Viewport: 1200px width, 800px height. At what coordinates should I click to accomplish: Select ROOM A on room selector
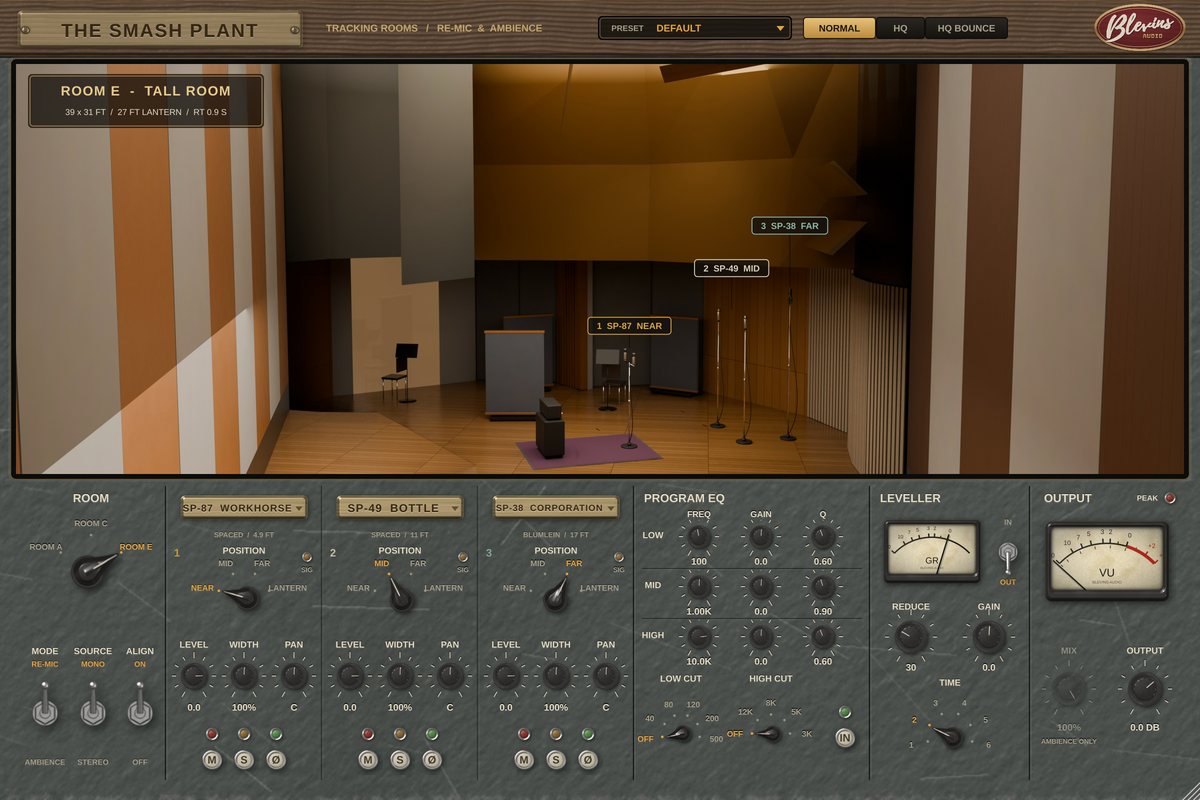tap(46, 547)
